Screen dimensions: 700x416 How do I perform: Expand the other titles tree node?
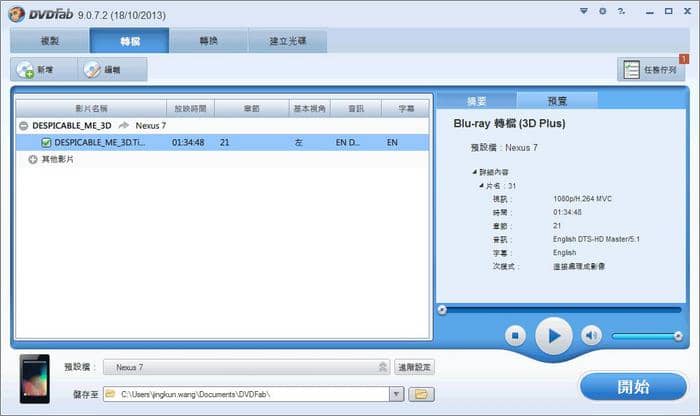tap(33, 159)
